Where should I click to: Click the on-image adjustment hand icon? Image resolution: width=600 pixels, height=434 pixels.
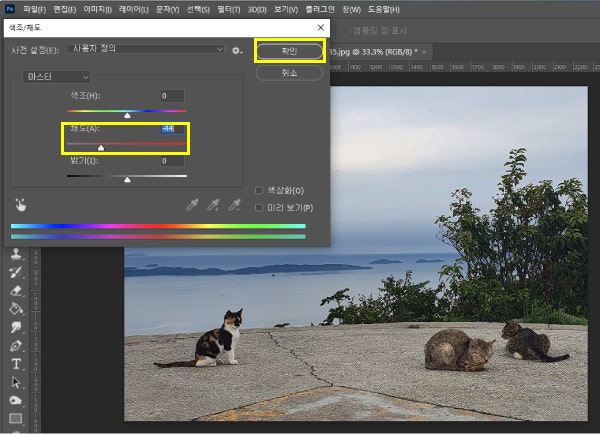(21, 205)
